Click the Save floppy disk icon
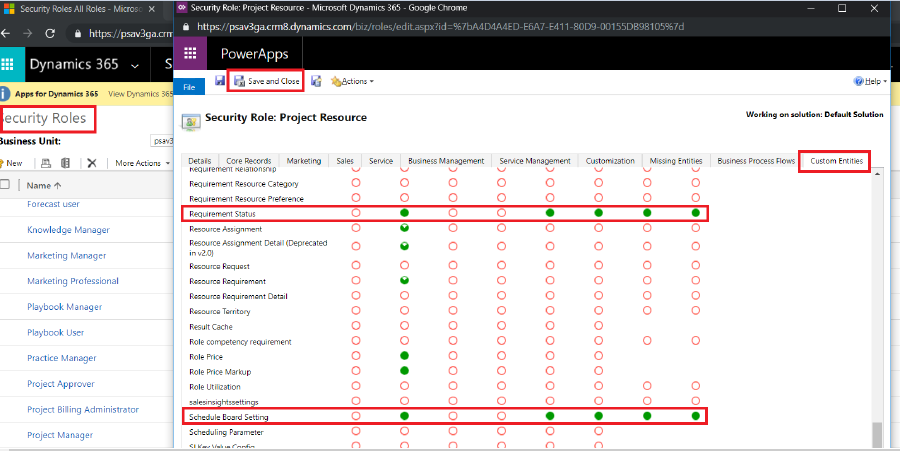 (x=220, y=81)
